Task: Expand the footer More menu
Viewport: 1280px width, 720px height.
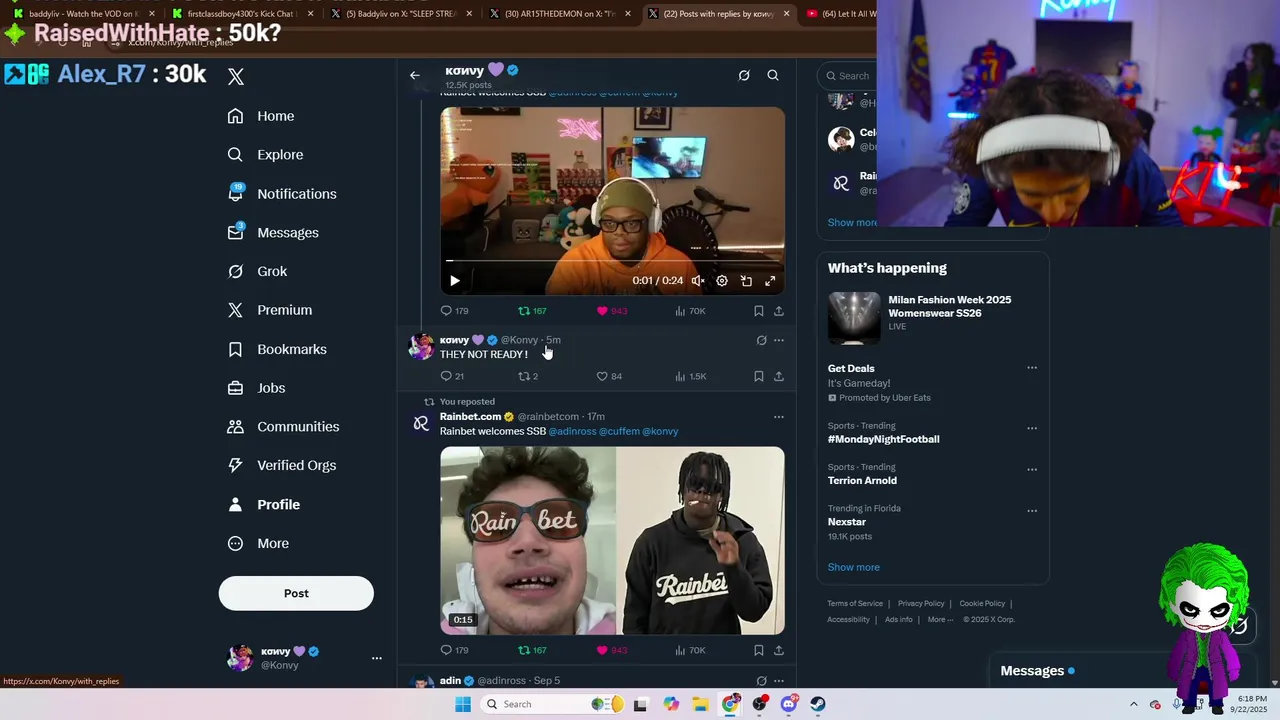Action: pyautogui.click(x=941, y=620)
